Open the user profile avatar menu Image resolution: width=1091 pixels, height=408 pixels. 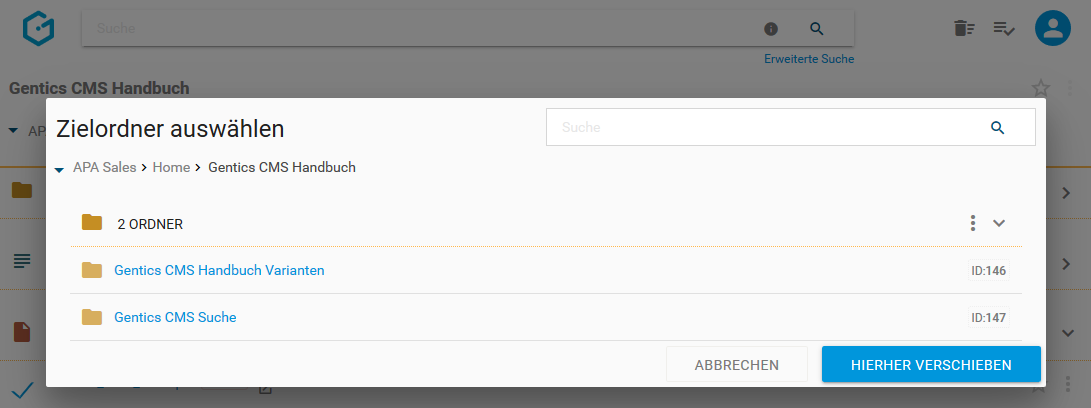(1053, 29)
